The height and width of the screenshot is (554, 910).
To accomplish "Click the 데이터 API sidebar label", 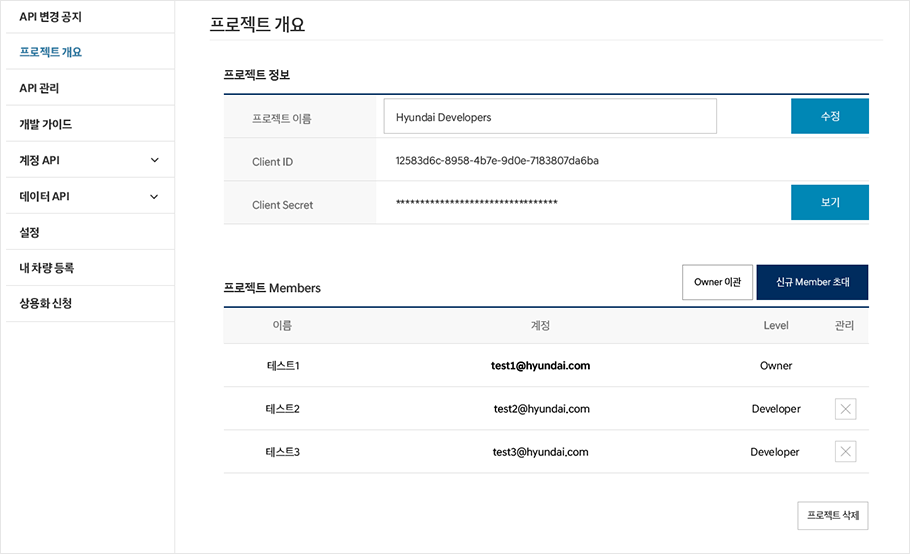I will (x=44, y=197).
